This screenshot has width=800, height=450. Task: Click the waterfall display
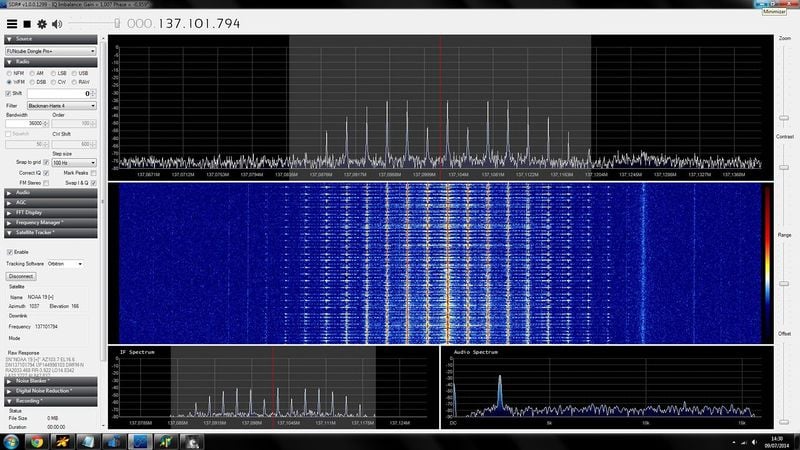[x=440, y=263]
